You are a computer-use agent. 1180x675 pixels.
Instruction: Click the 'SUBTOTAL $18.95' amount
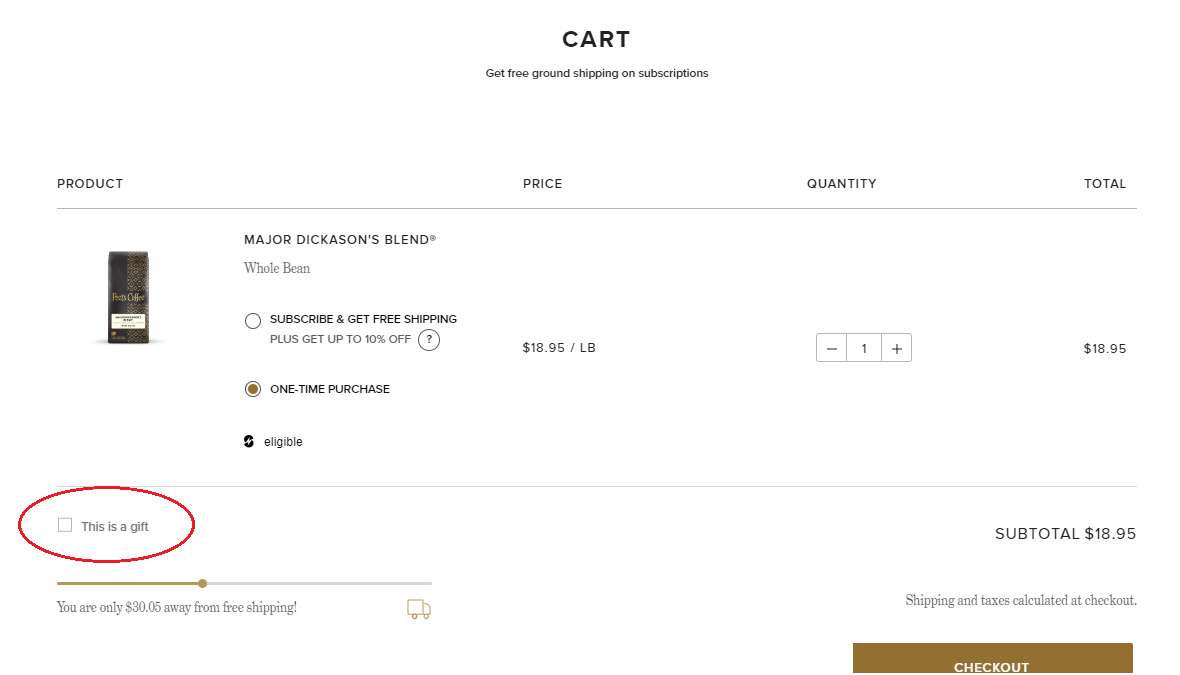[x=1066, y=534]
